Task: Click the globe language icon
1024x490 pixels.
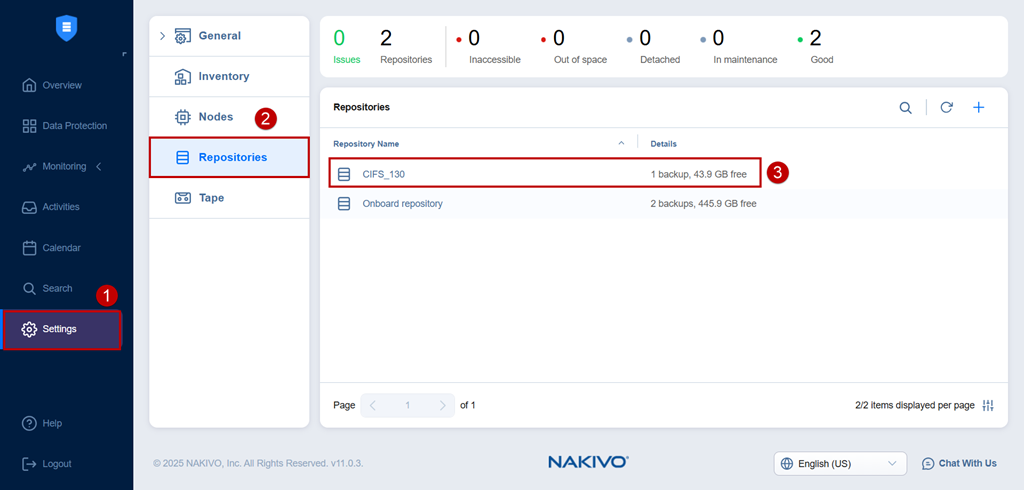Action: tap(787, 464)
